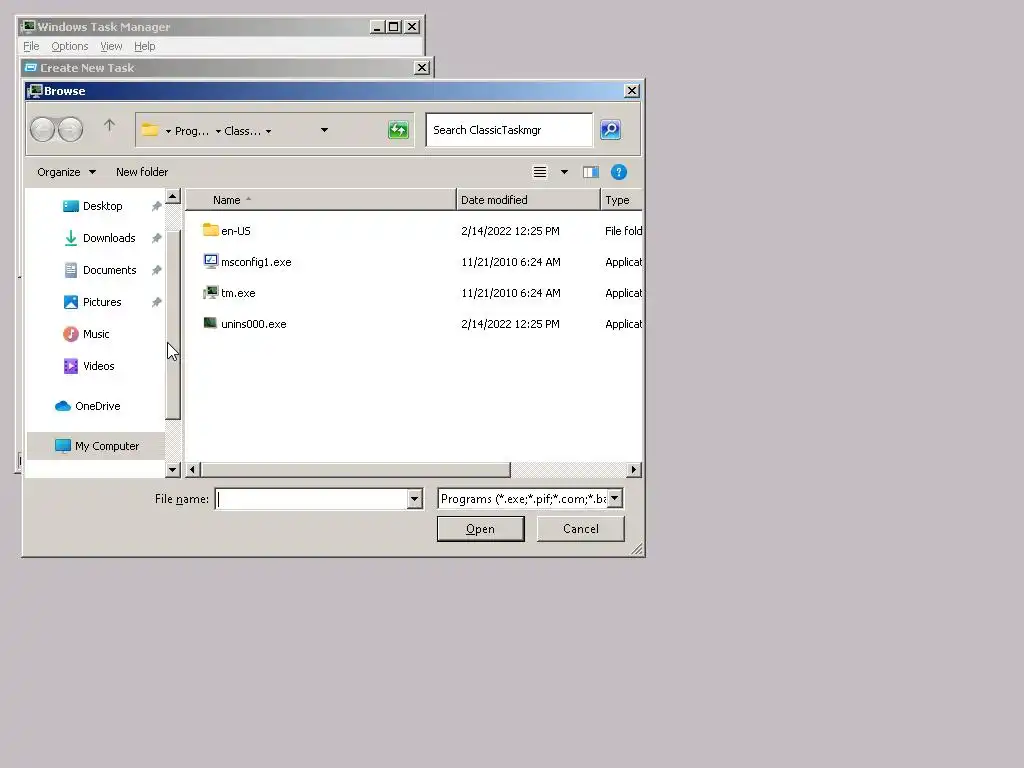Select the tm.exe file name

[x=238, y=293]
